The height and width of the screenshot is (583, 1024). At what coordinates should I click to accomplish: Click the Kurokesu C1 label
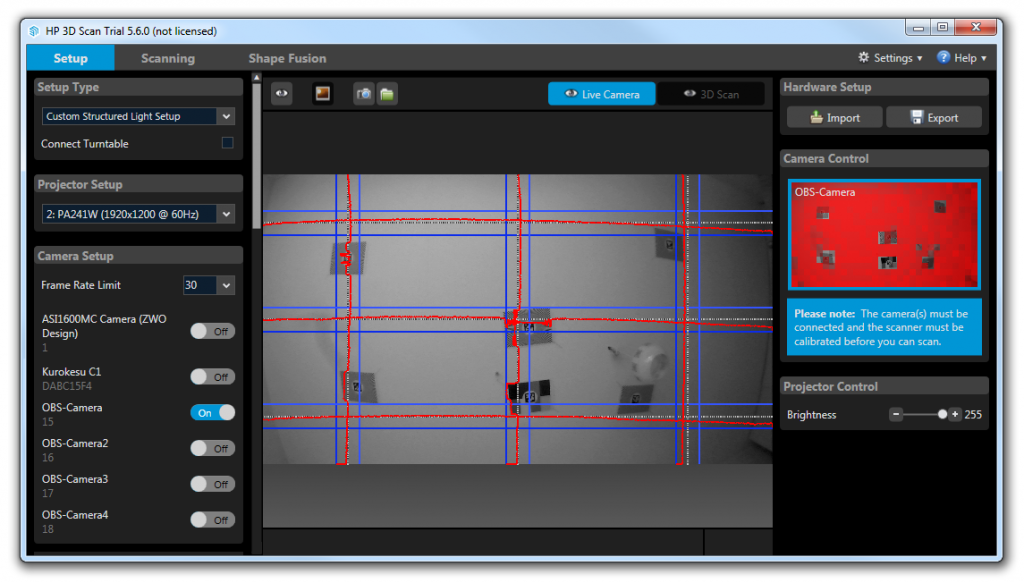click(71, 371)
